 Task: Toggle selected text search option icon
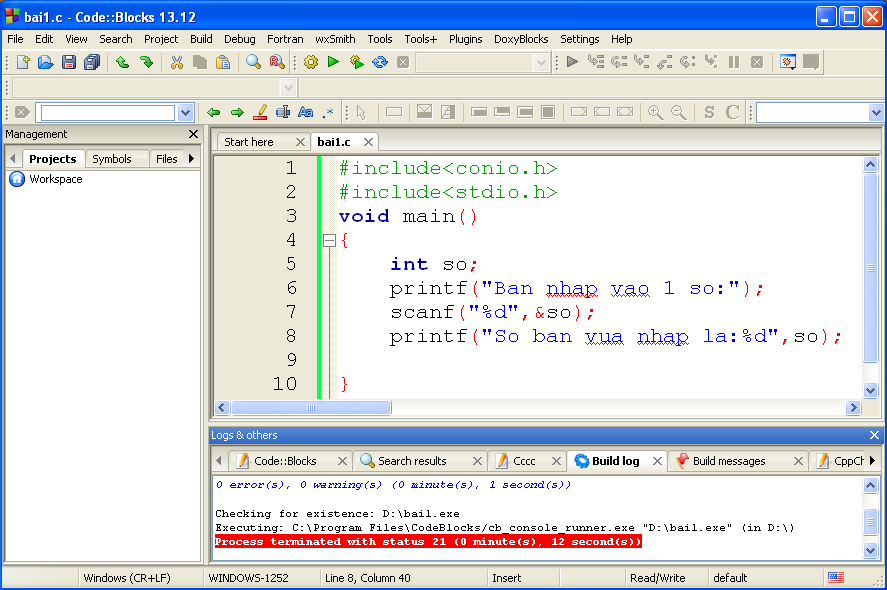click(x=283, y=112)
